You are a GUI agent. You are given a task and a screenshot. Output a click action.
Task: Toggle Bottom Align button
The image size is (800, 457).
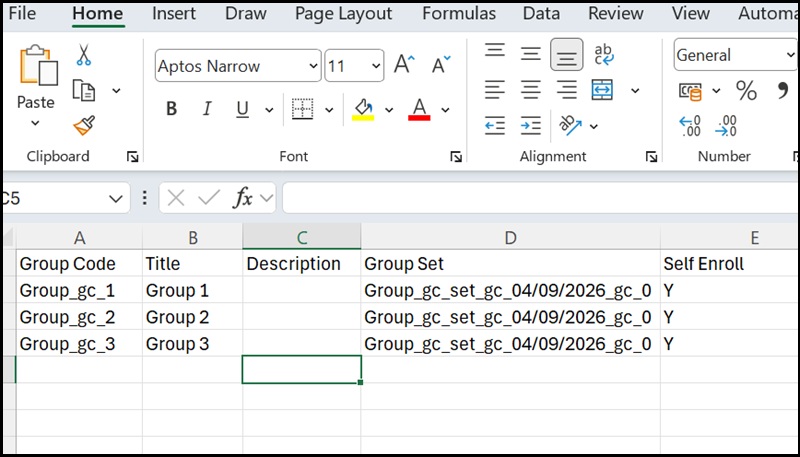(566, 55)
